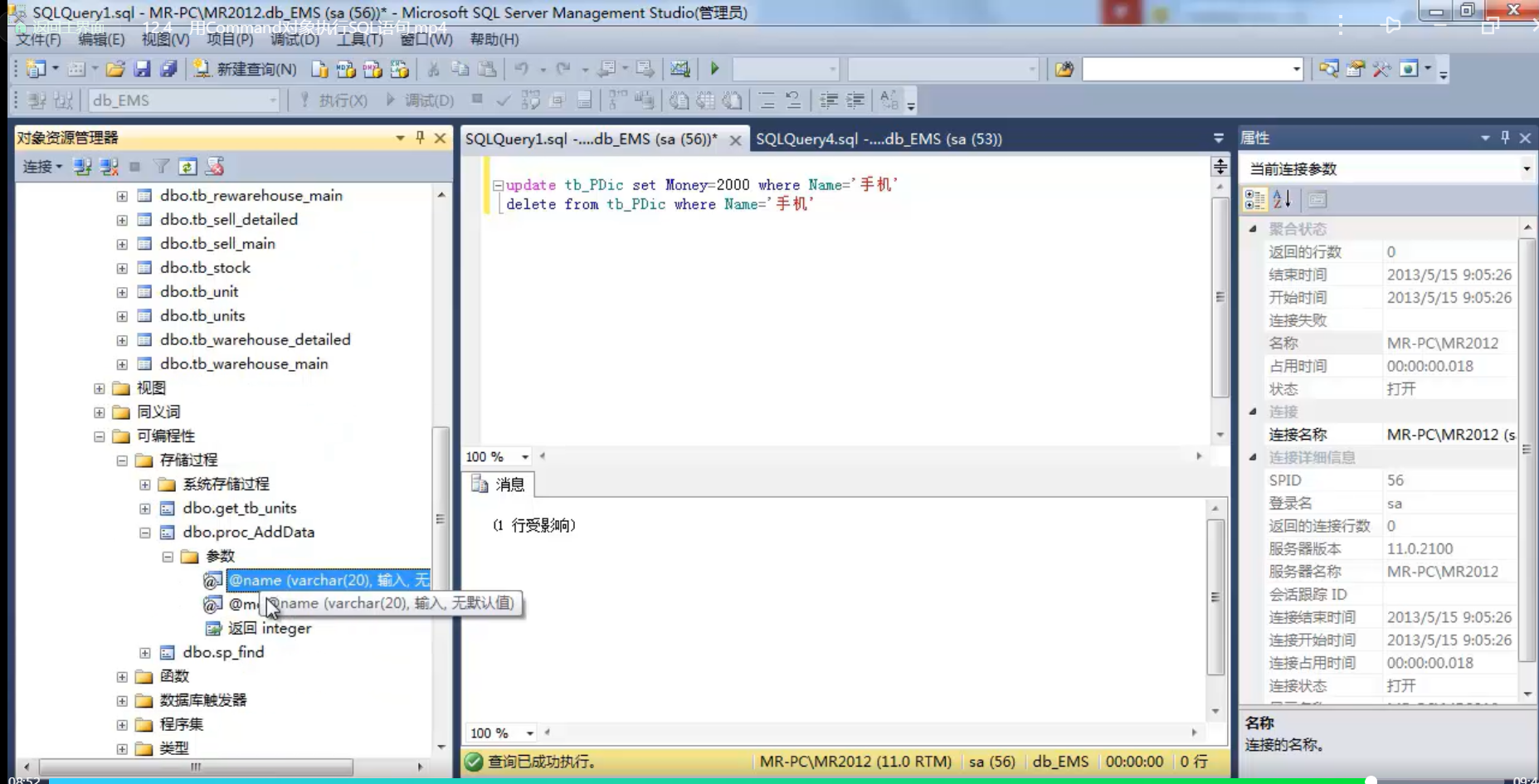Click the Comment Out Lines icon
1539x784 pixels.
(767, 100)
